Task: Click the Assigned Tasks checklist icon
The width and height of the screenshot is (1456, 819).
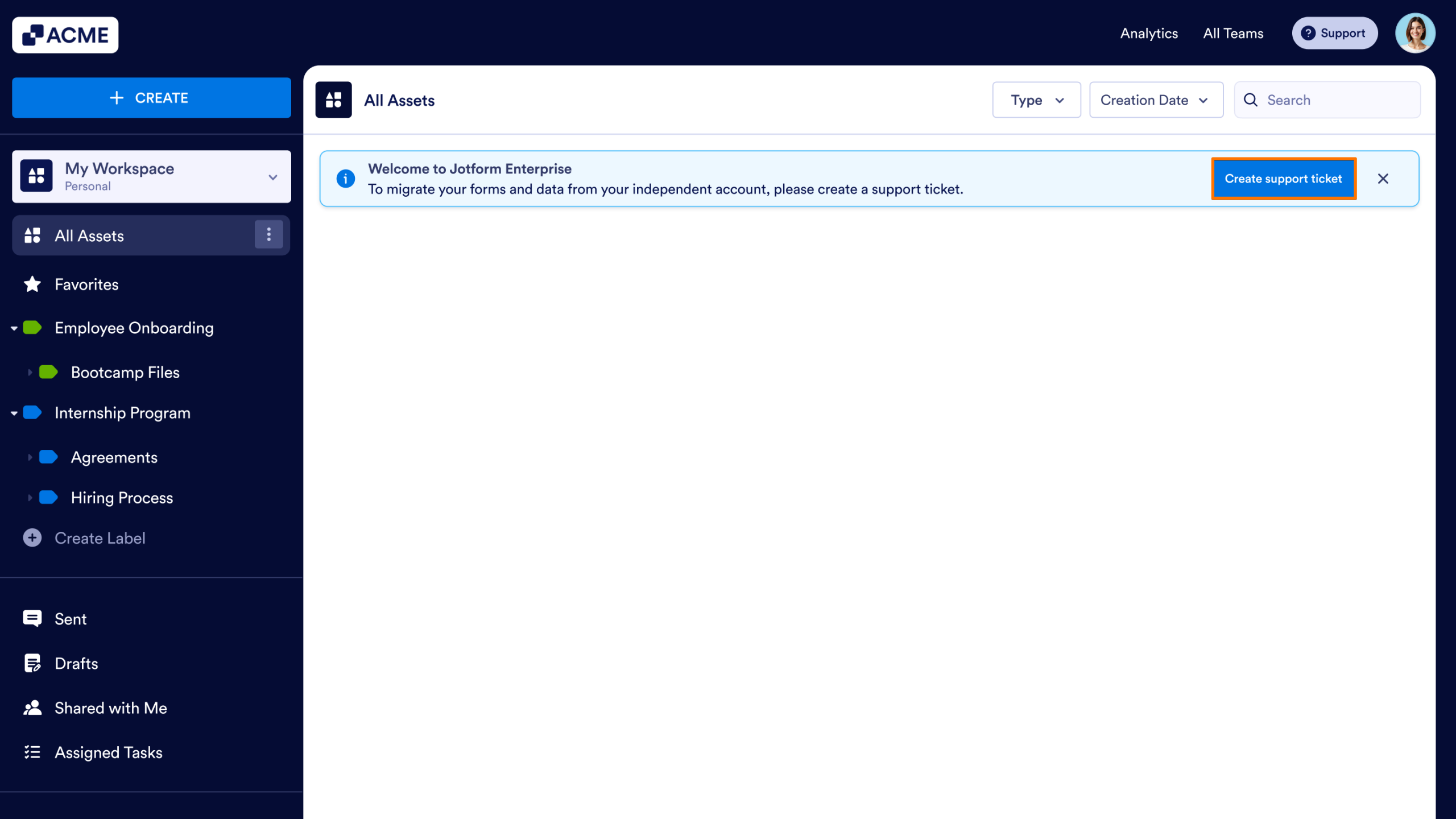Action: pyautogui.click(x=32, y=752)
